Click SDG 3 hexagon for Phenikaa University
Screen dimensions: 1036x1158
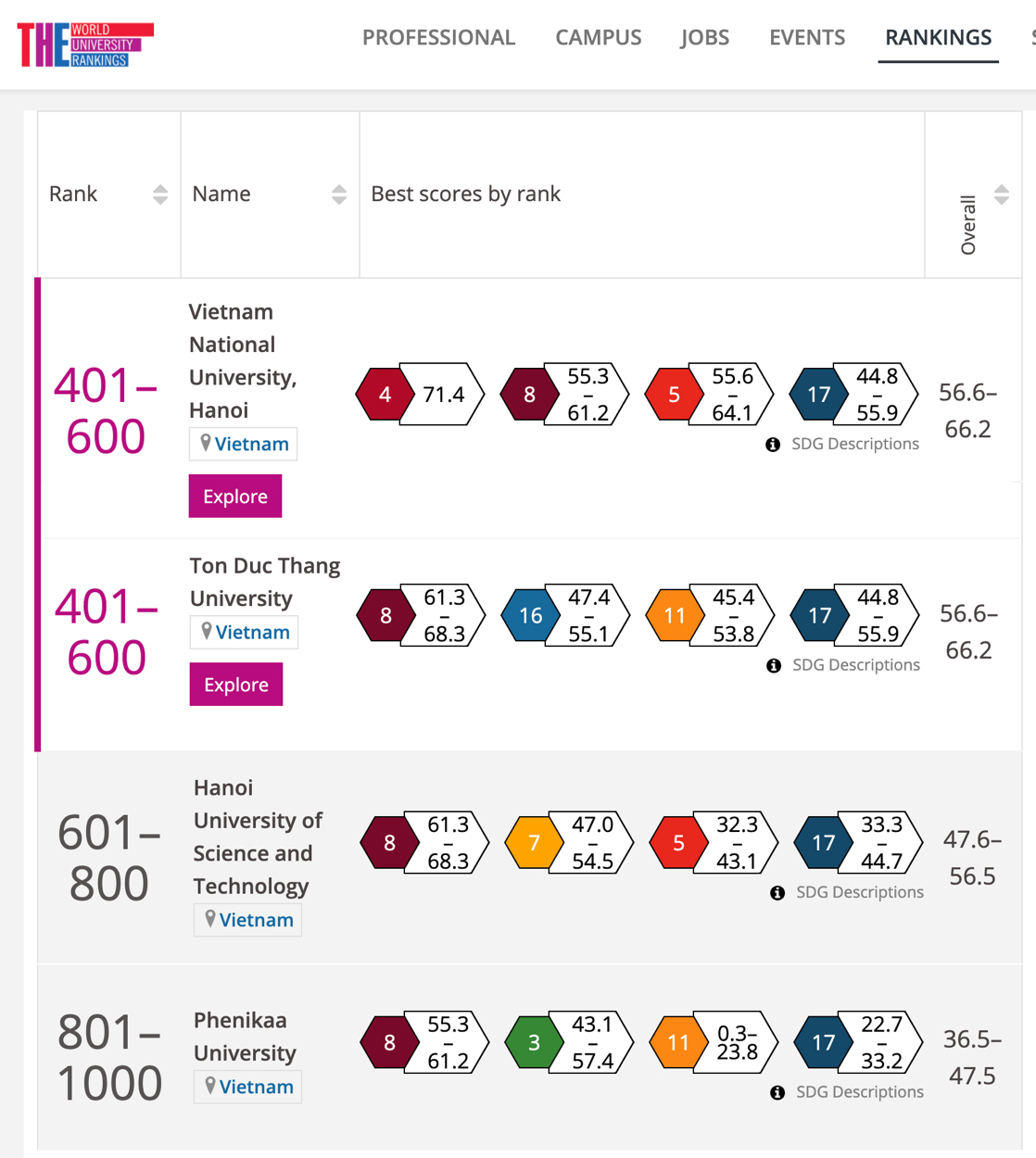coord(534,1042)
